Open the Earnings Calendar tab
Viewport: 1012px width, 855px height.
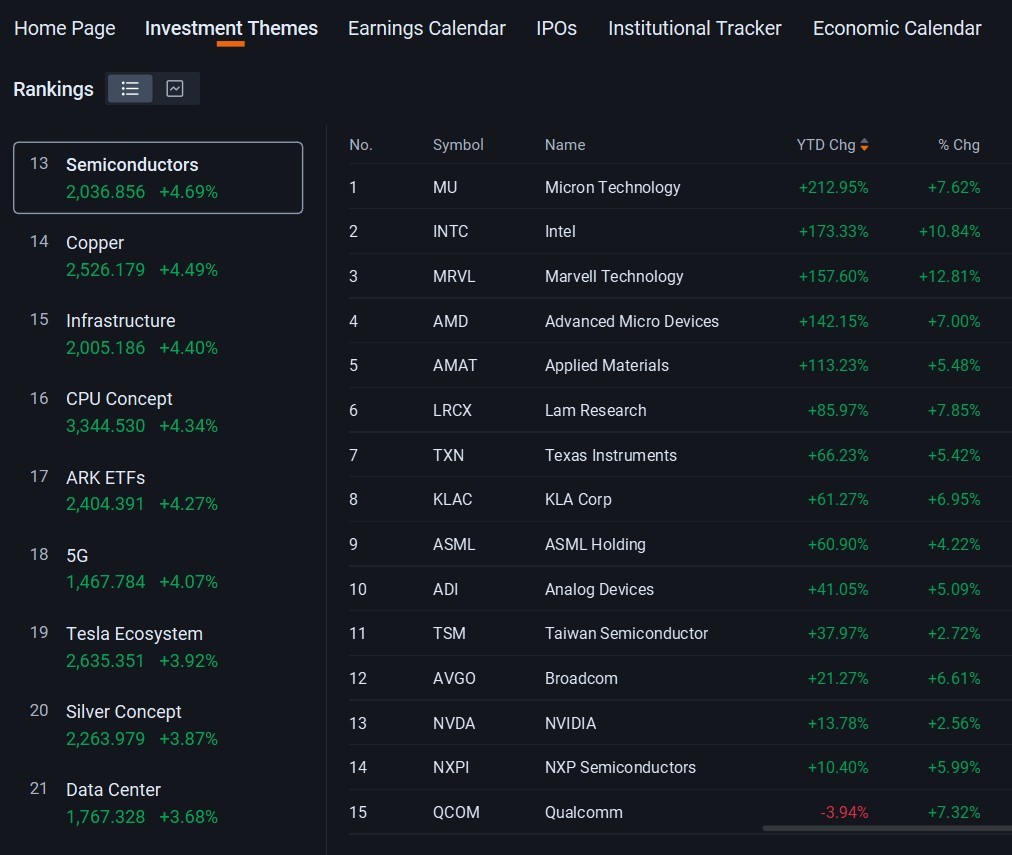[x=427, y=28]
